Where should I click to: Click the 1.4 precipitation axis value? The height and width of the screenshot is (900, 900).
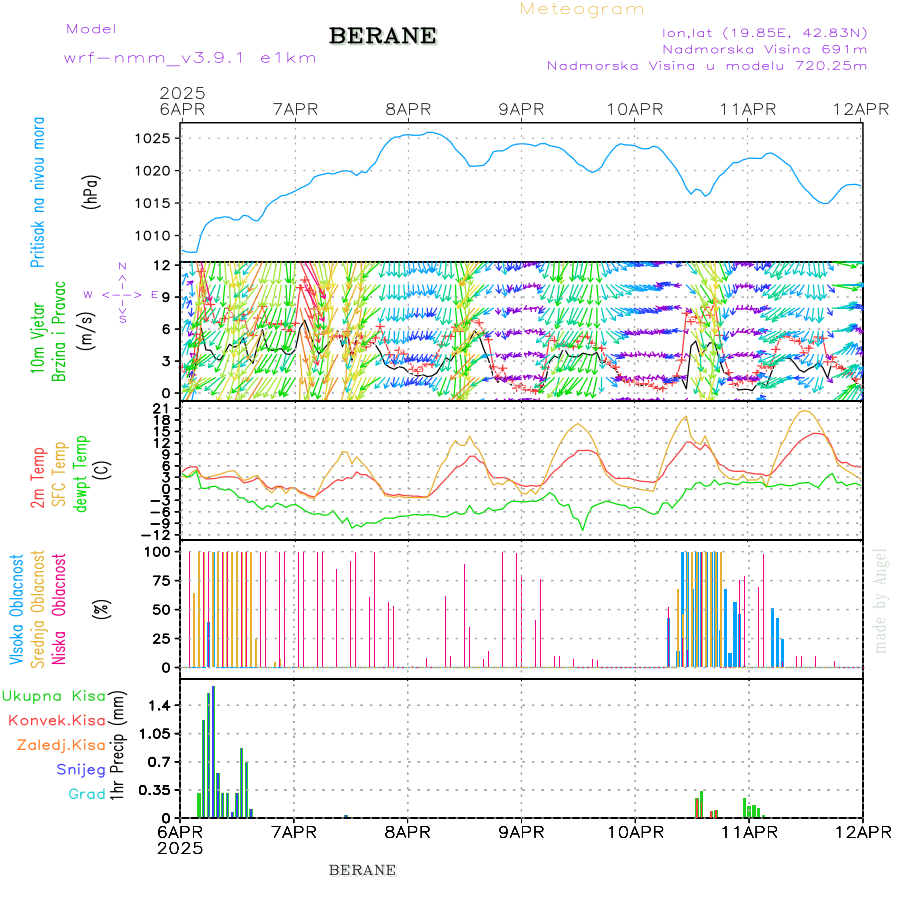(x=160, y=705)
